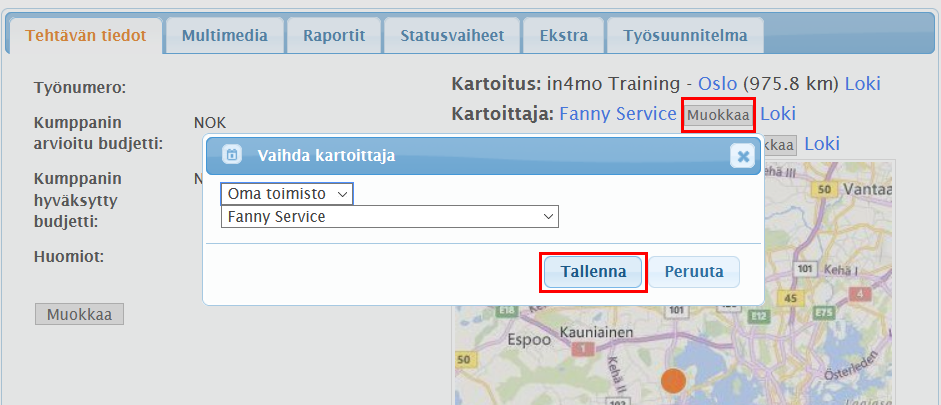Go to the Statusvaiheet tab
This screenshot has width=941, height=405.
pyautogui.click(x=452, y=37)
